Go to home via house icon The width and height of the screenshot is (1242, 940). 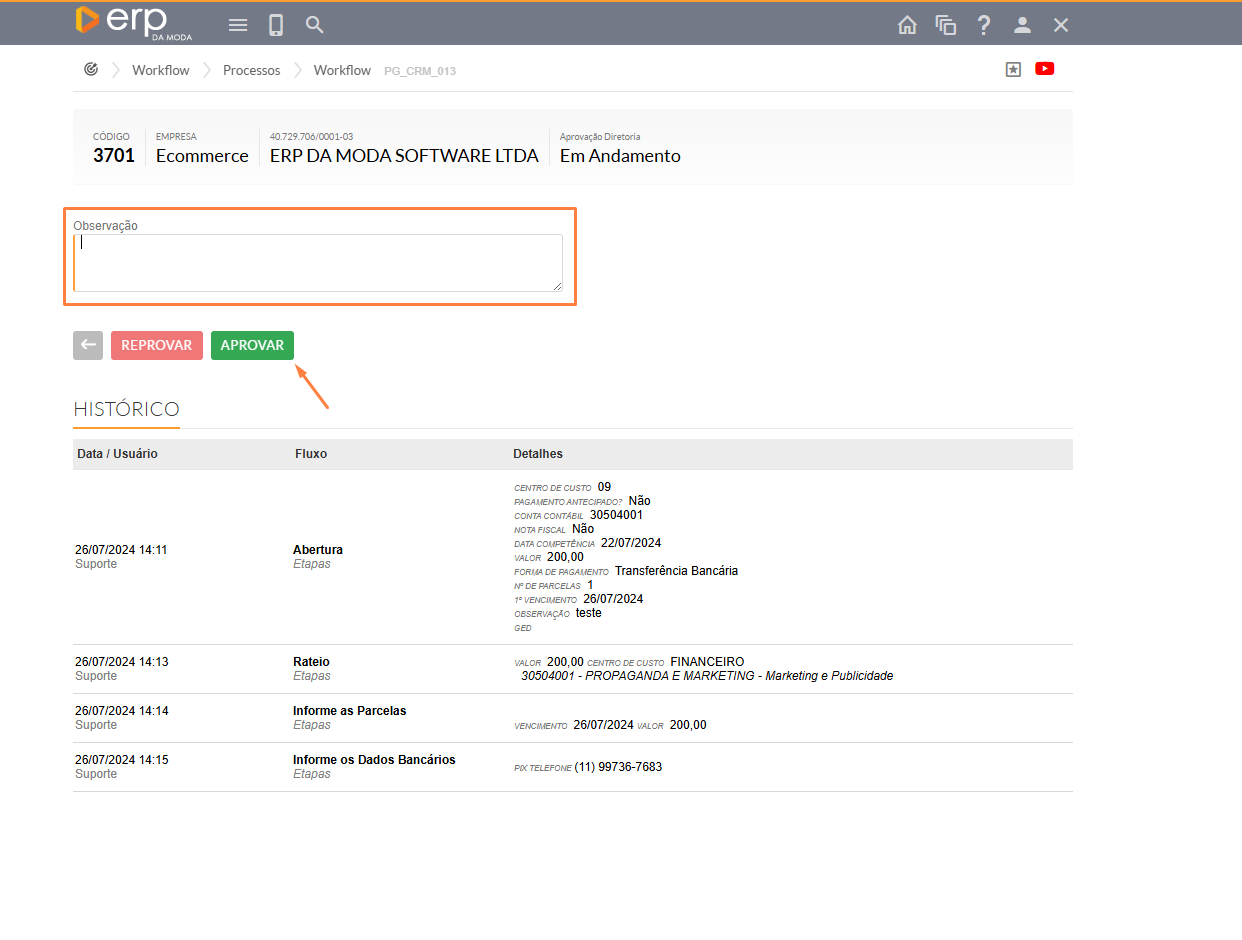[907, 25]
